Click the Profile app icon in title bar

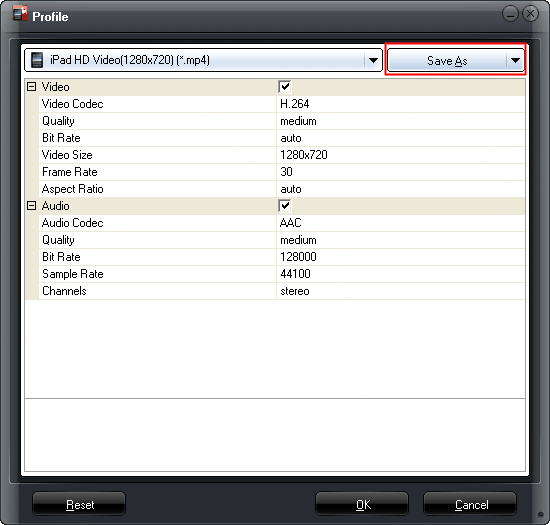20,14
